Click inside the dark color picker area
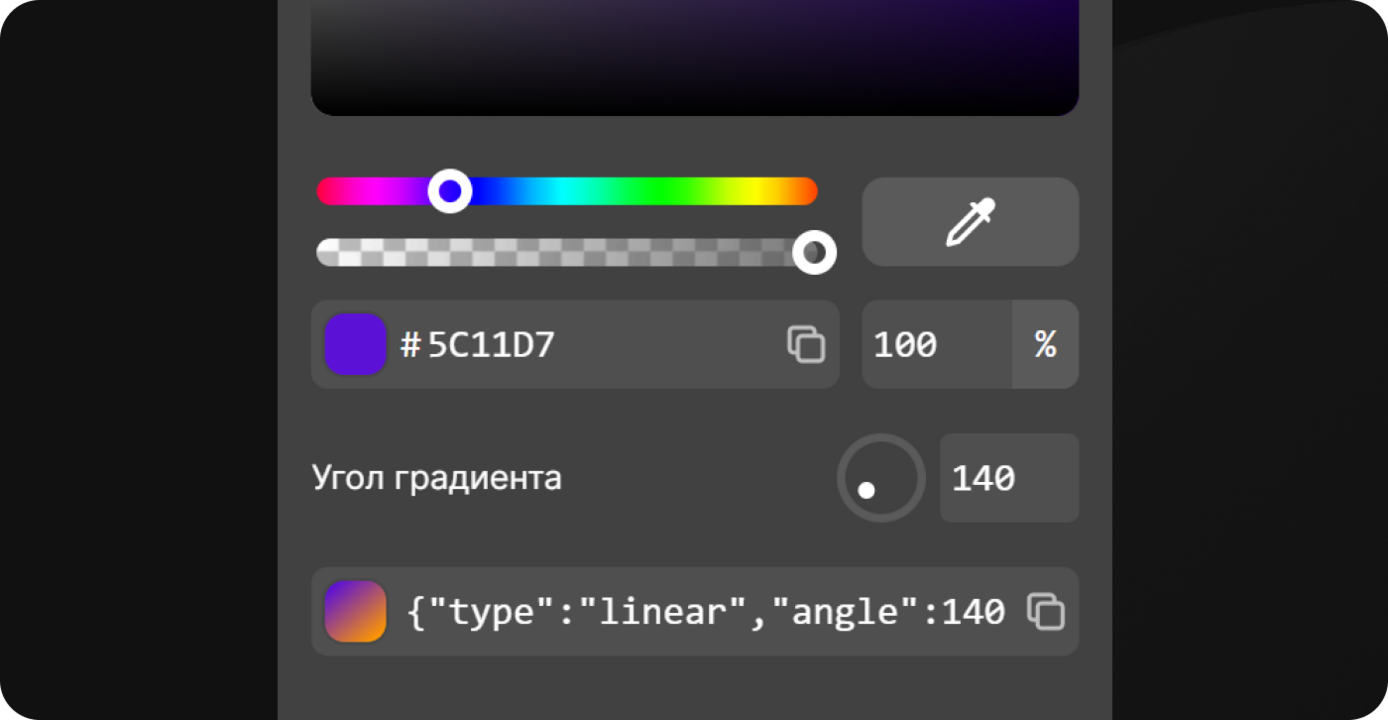The image size is (1388, 720). [695, 55]
